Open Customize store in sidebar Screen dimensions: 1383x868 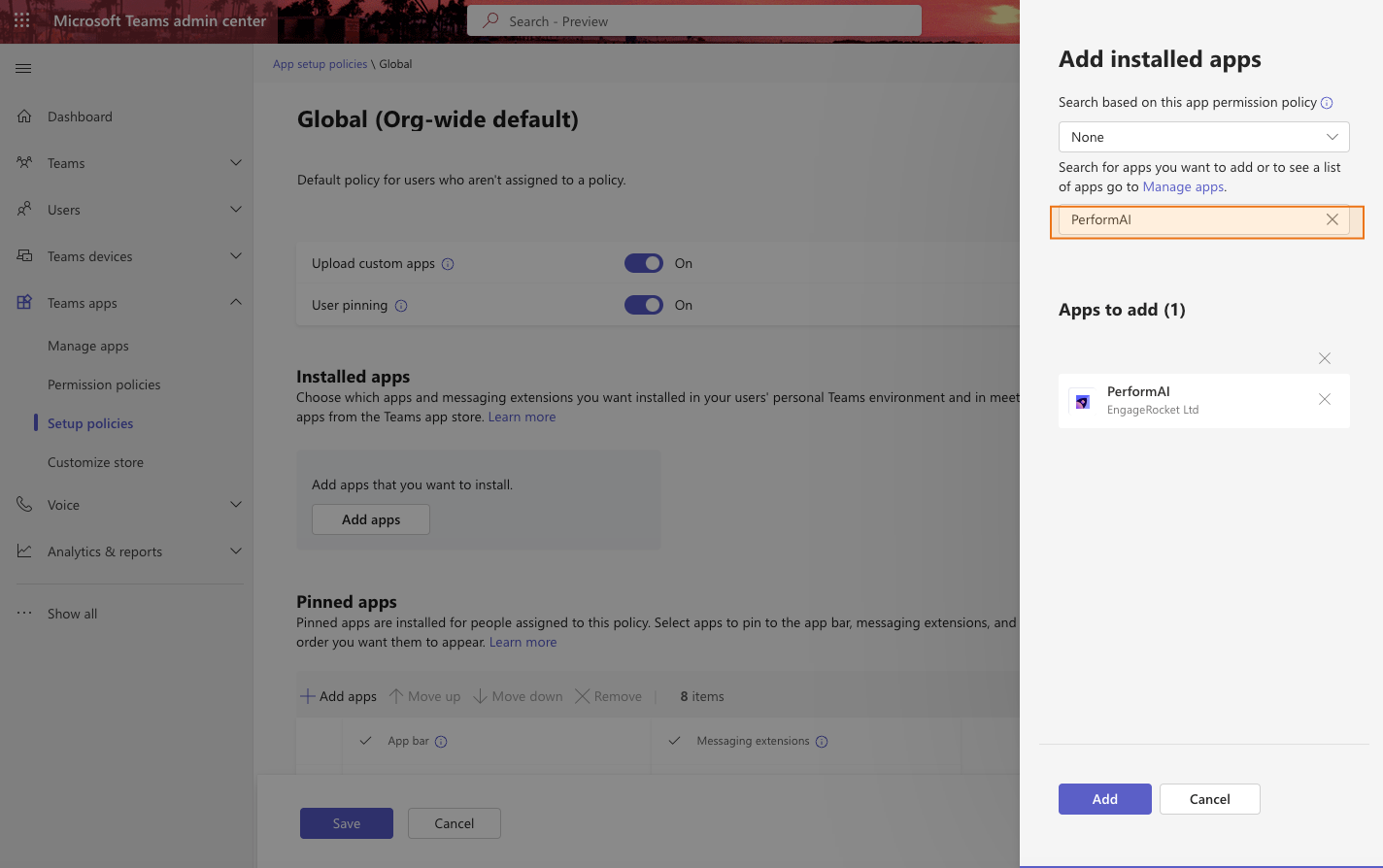click(x=95, y=462)
